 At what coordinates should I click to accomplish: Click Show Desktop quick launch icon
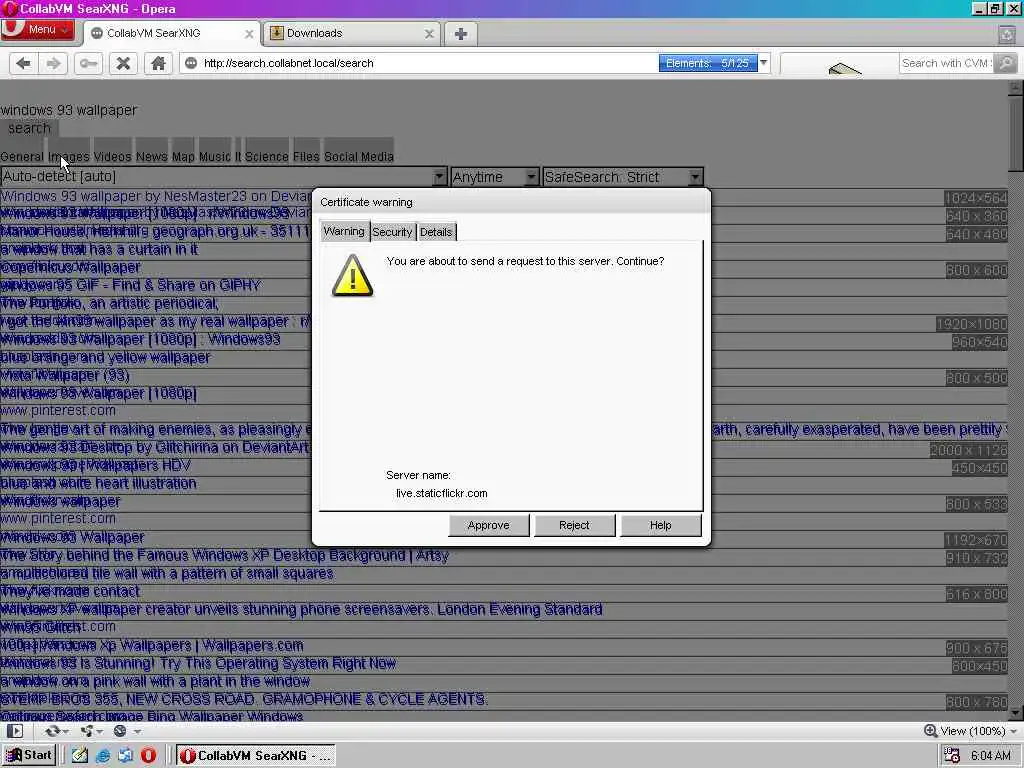click(125, 756)
